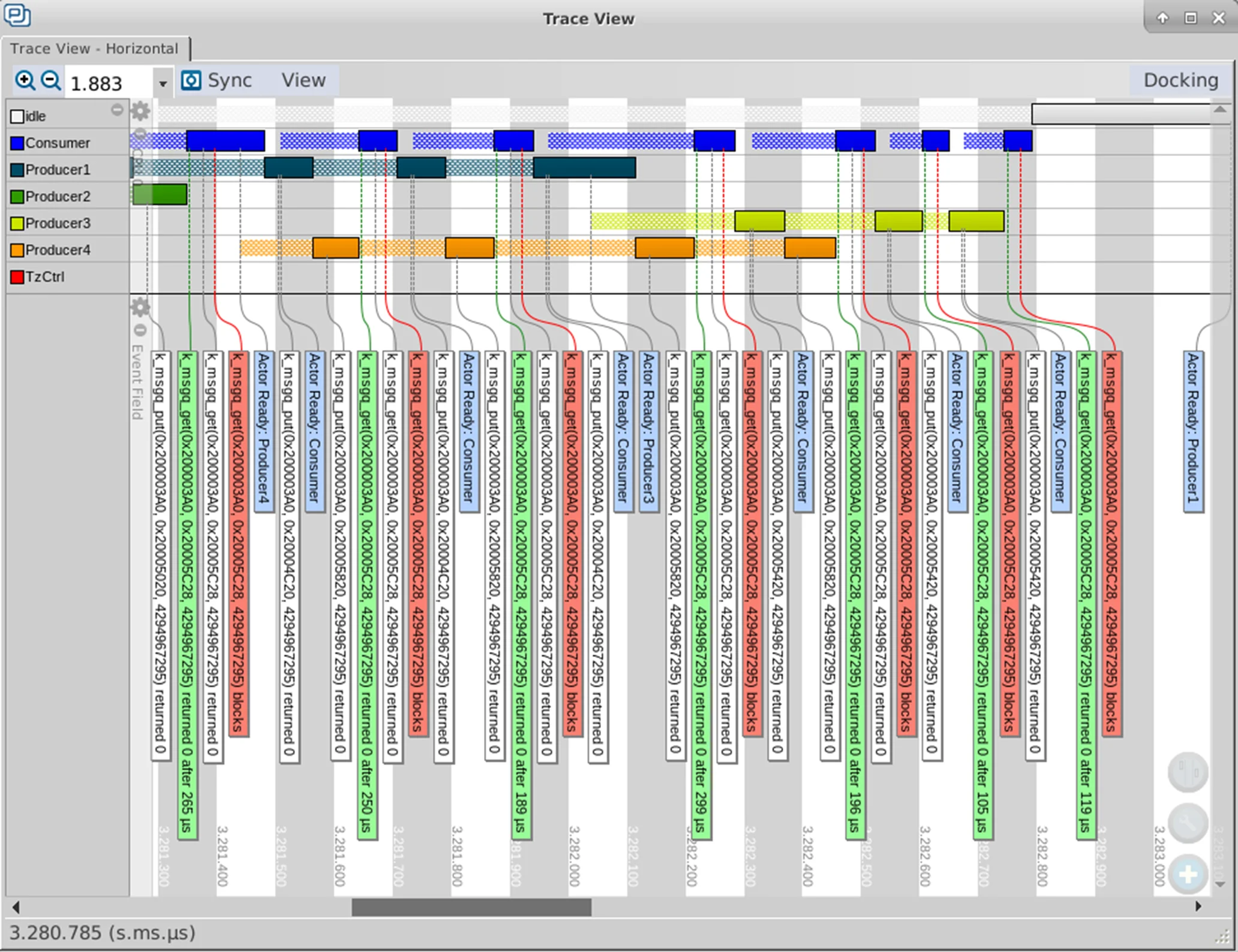
Task: Click the horizontal scrollbar thumb
Action: (x=471, y=907)
